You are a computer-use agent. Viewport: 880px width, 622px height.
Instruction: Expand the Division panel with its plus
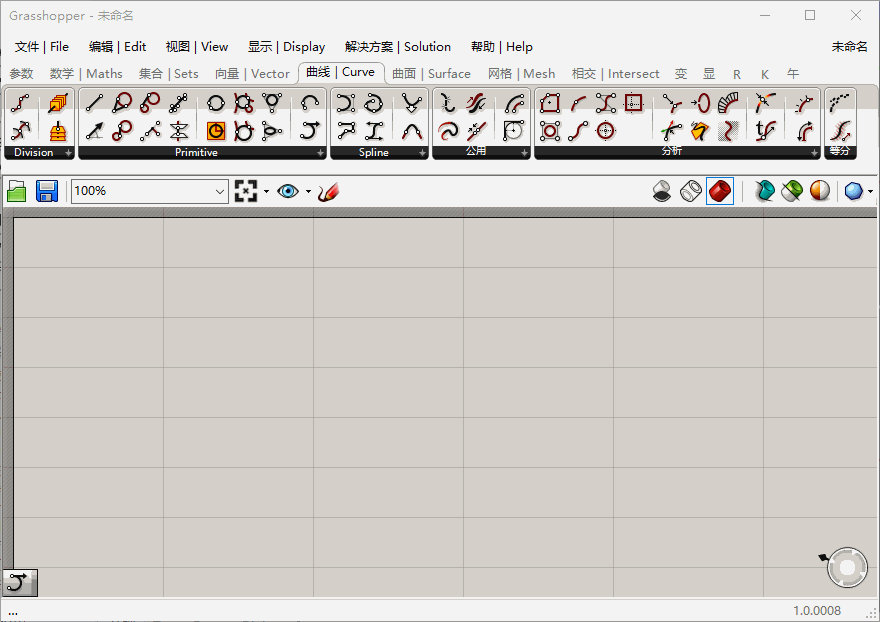(x=68, y=153)
